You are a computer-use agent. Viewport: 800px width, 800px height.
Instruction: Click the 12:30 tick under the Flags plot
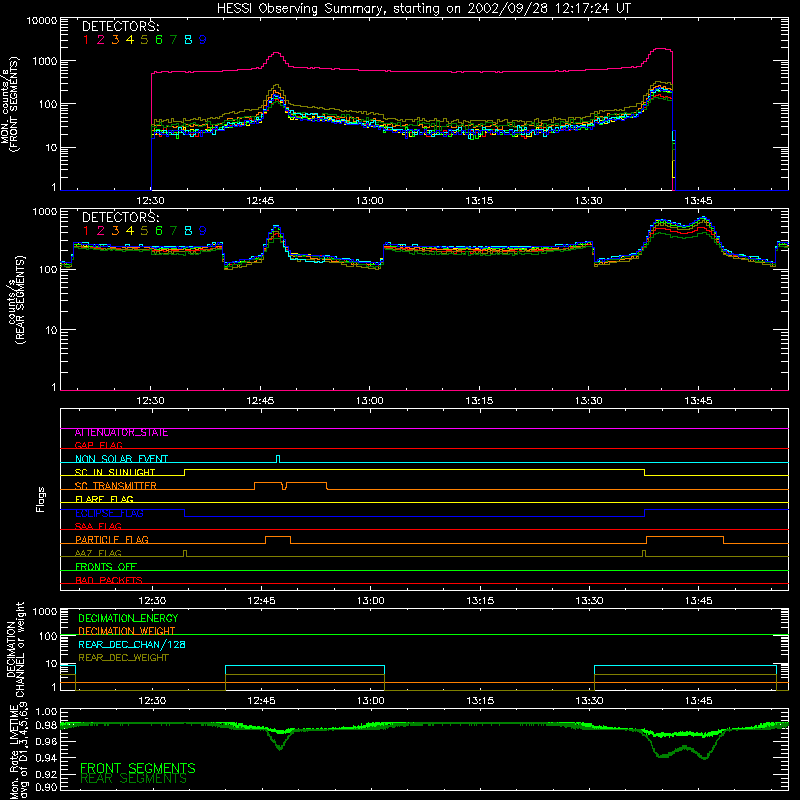[152, 601]
